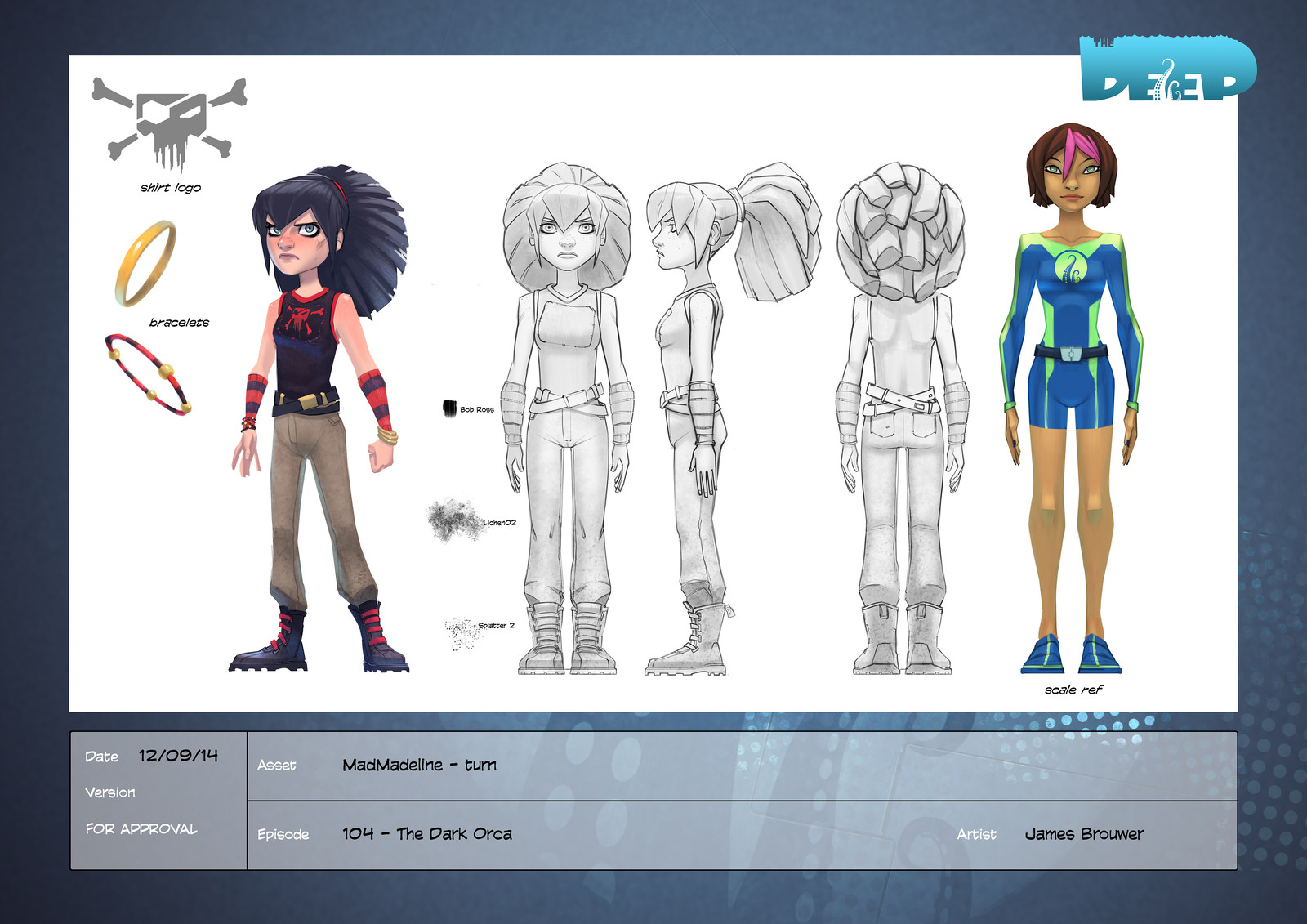Click the Bob Ross brush swatch

pos(449,408)
